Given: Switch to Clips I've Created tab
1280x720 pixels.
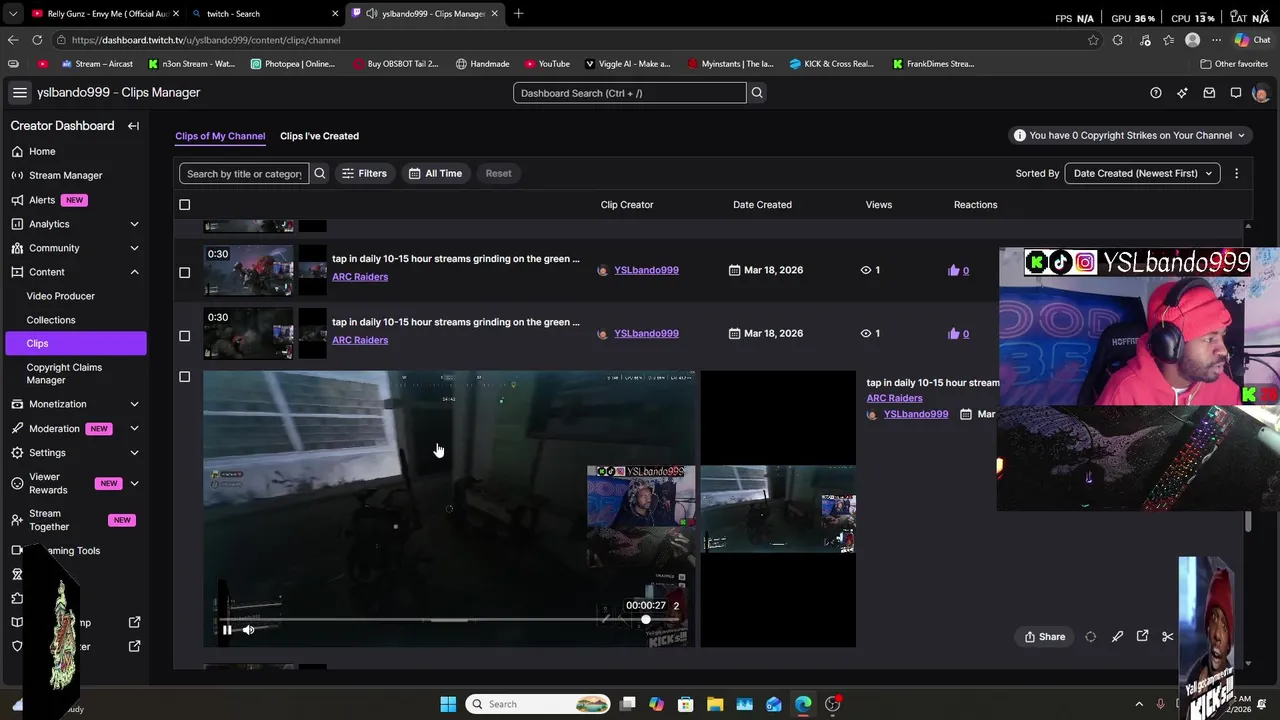Looking at the screenshot, I should click(x=319, y=136).
